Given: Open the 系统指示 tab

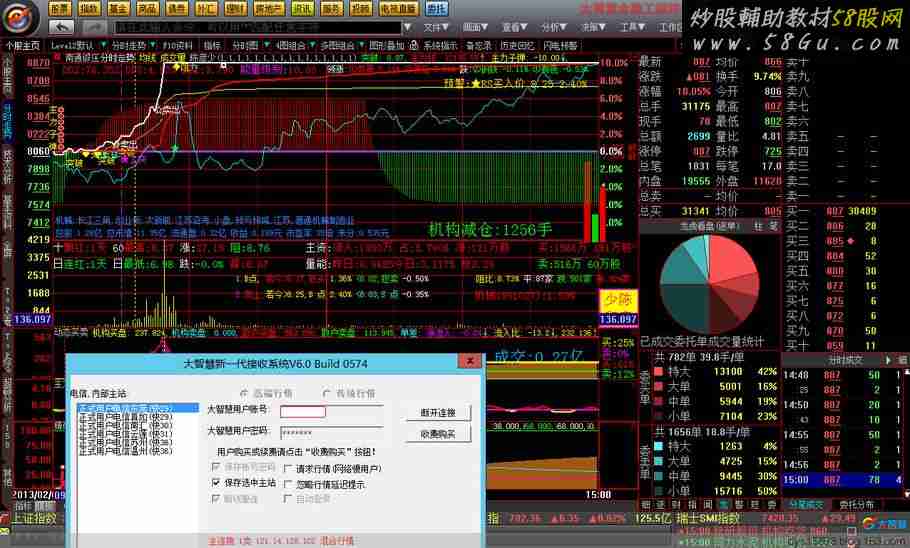Looking at the screenshot, I should (x=440, y=45).
